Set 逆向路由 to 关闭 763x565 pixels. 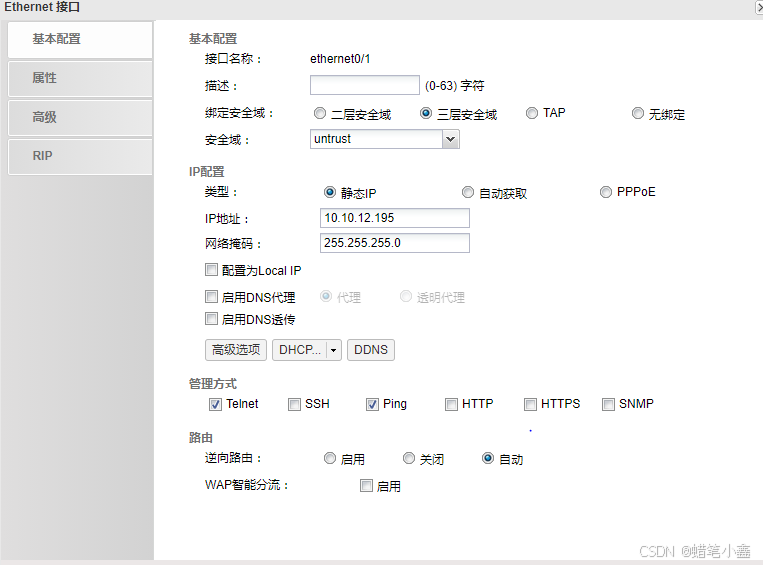409,459
